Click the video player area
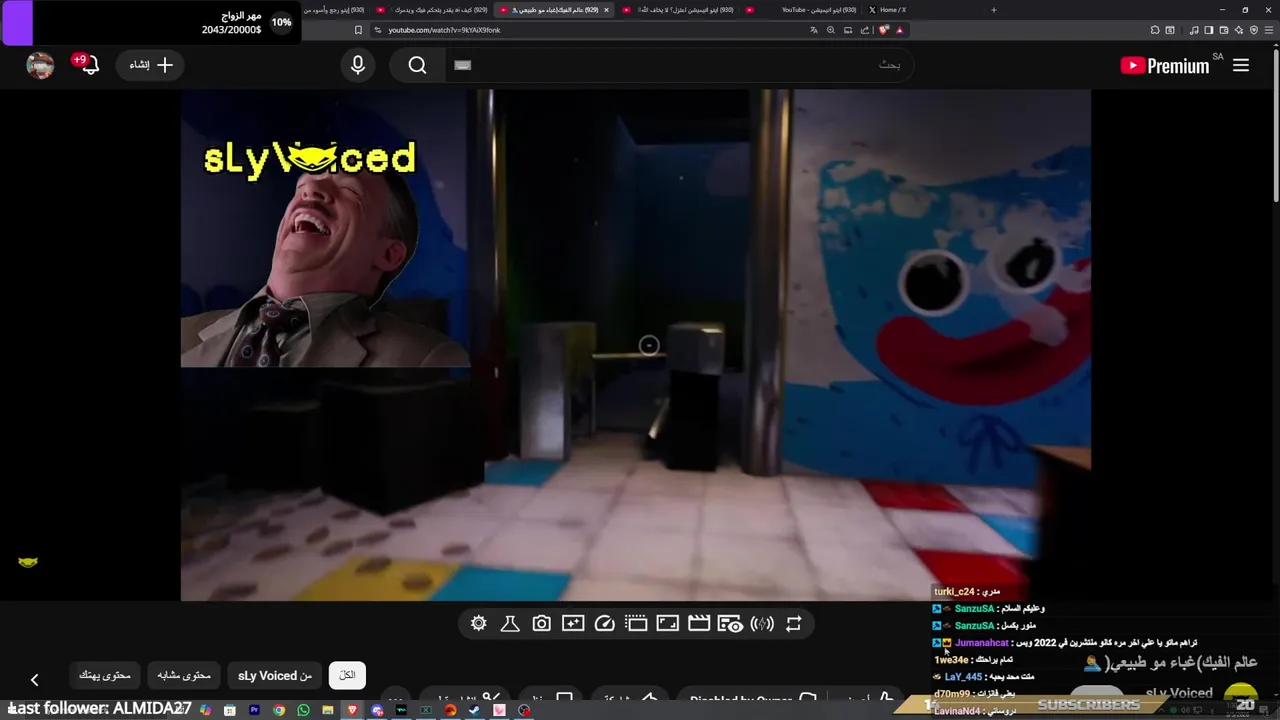 [635, 345]
